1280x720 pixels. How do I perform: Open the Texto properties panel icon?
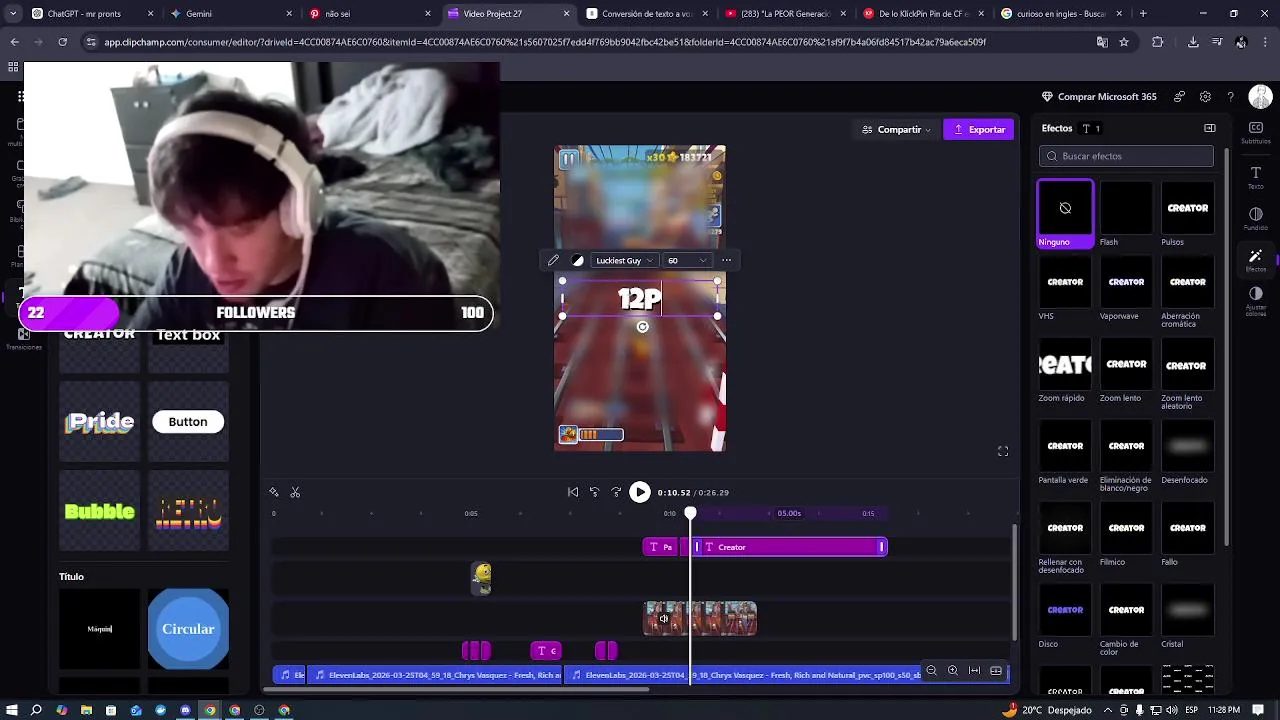click(1255, 176)
